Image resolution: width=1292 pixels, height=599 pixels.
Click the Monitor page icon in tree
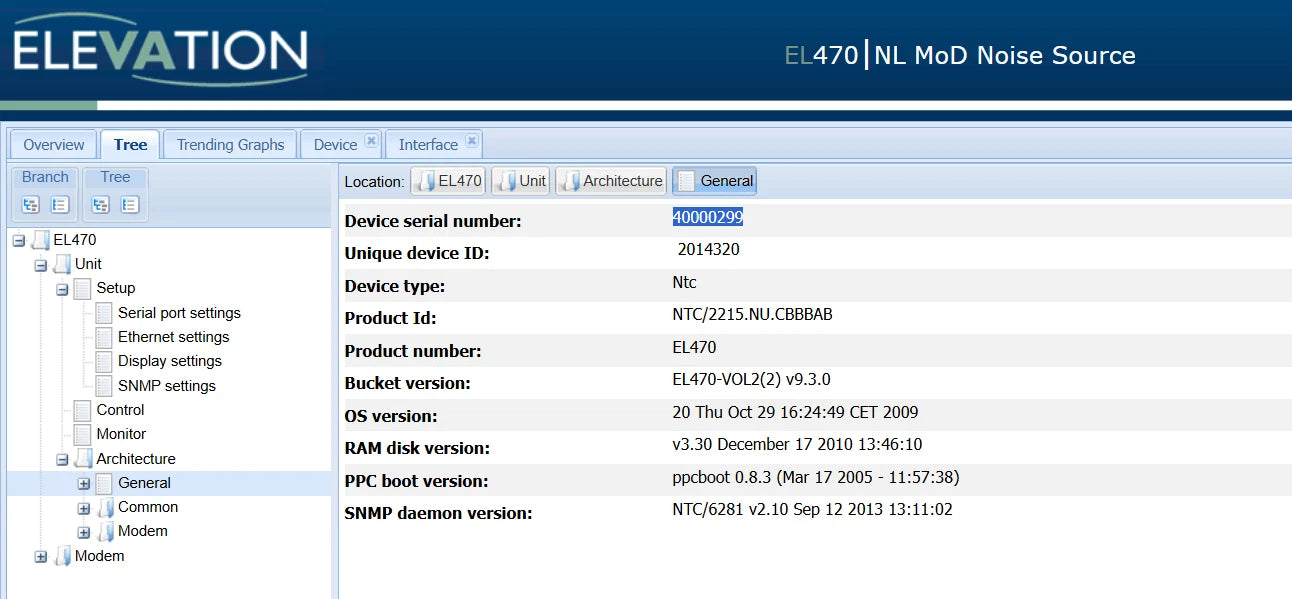(83, 434)
